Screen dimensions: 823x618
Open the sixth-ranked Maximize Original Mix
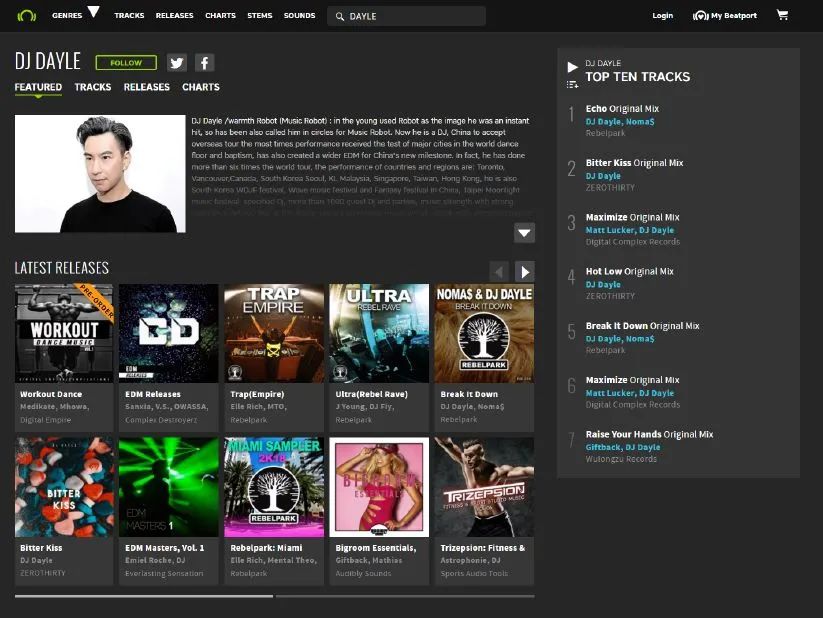[x=632, y=380]
